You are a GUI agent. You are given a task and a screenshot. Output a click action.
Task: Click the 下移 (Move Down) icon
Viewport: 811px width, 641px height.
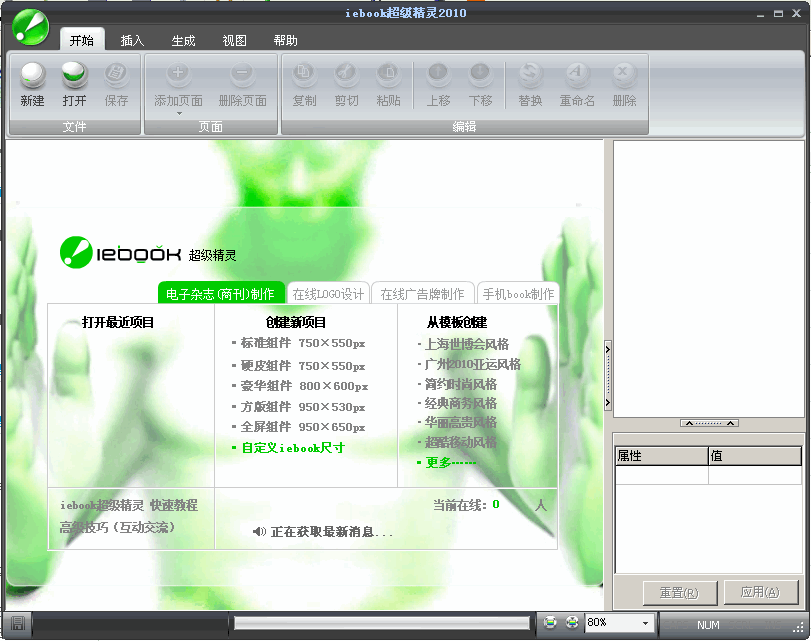pos(480,75)
